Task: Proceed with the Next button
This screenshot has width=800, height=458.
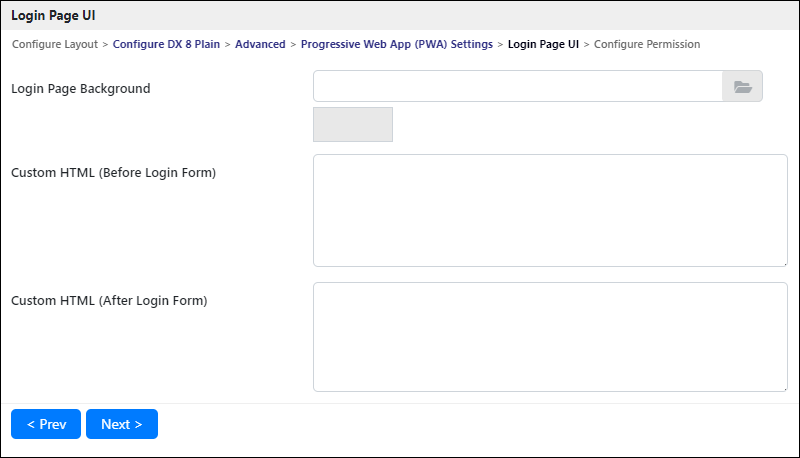Action: [122, 424]
